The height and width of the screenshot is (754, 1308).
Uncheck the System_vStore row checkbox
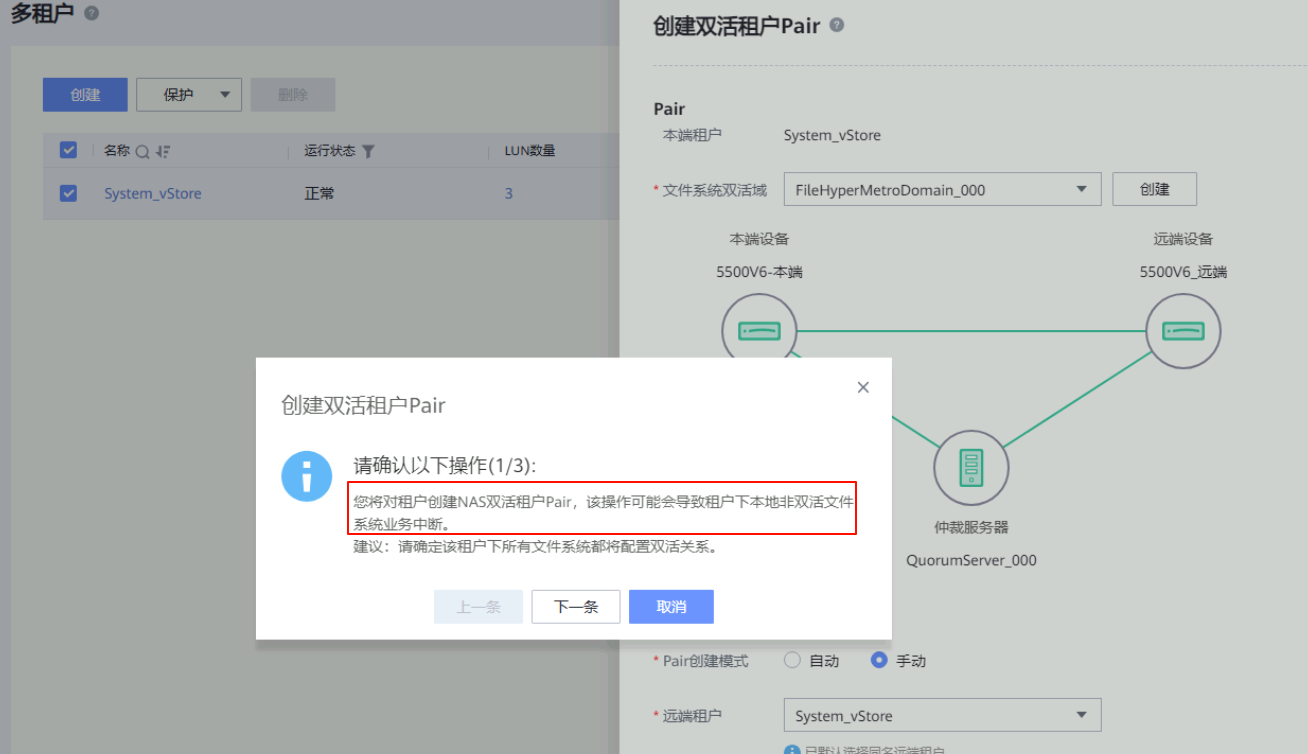point(68,193)
